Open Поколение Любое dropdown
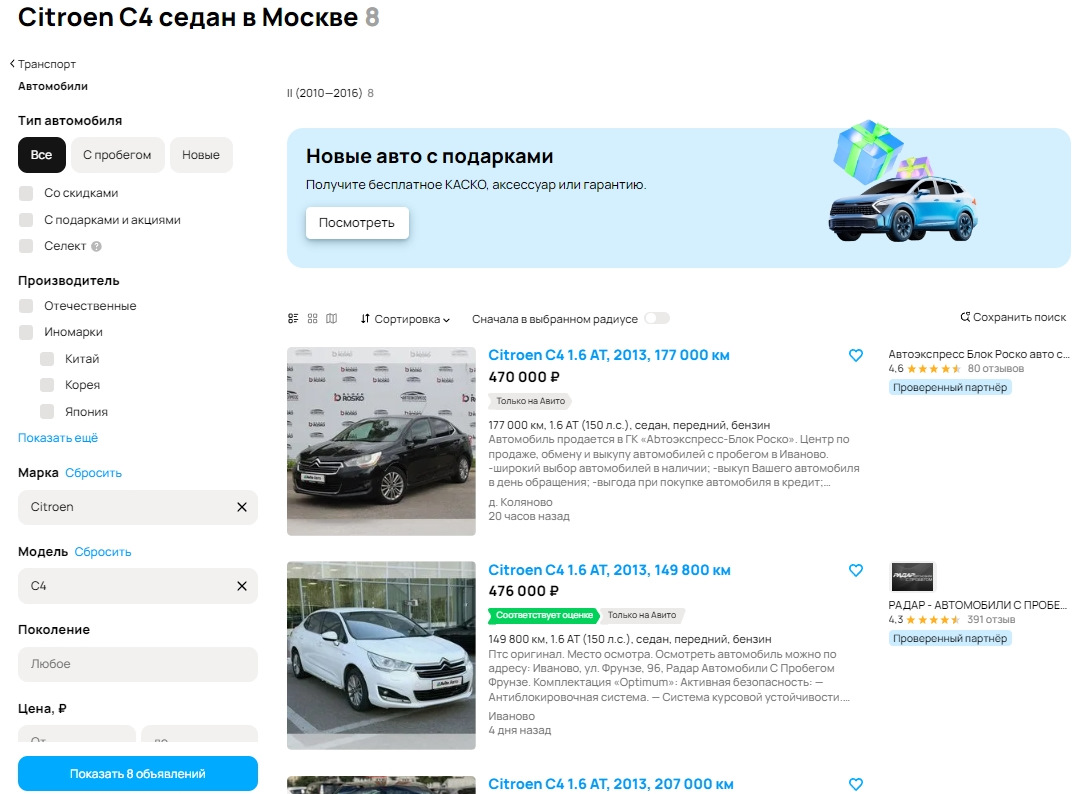 click(138, 664)
